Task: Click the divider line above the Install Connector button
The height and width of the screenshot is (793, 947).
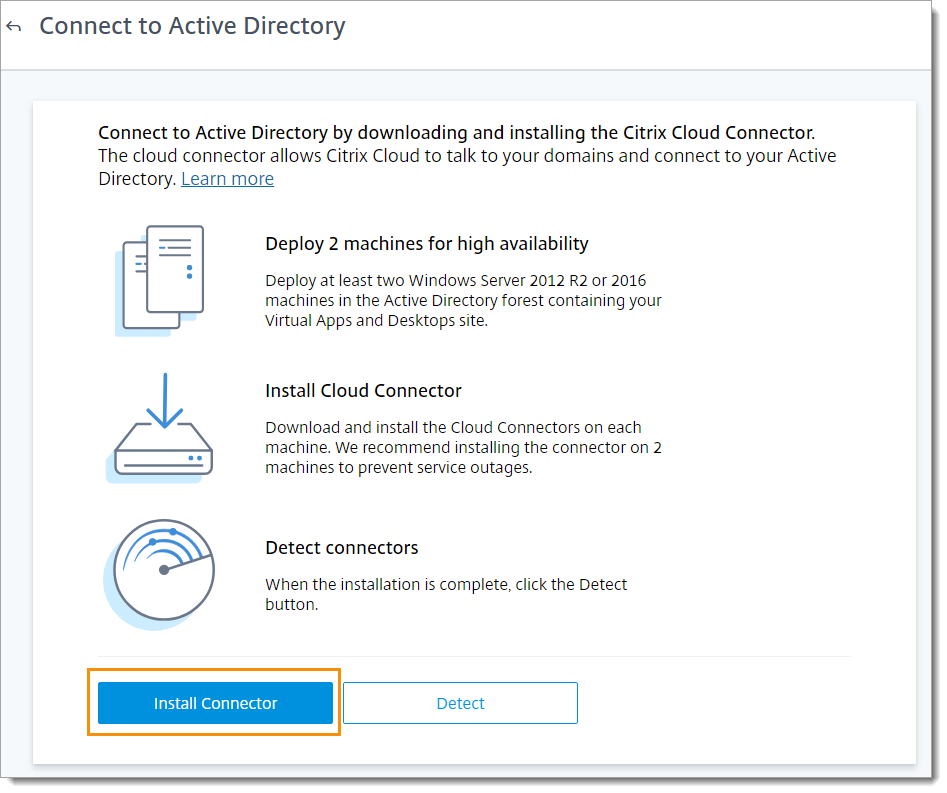Action: coord(474,657)
